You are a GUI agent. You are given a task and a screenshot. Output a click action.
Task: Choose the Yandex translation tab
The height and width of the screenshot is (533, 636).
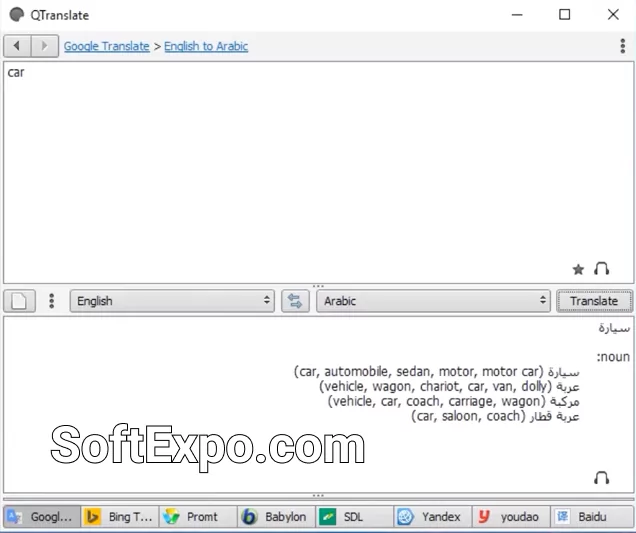click(x=431, y=517)
